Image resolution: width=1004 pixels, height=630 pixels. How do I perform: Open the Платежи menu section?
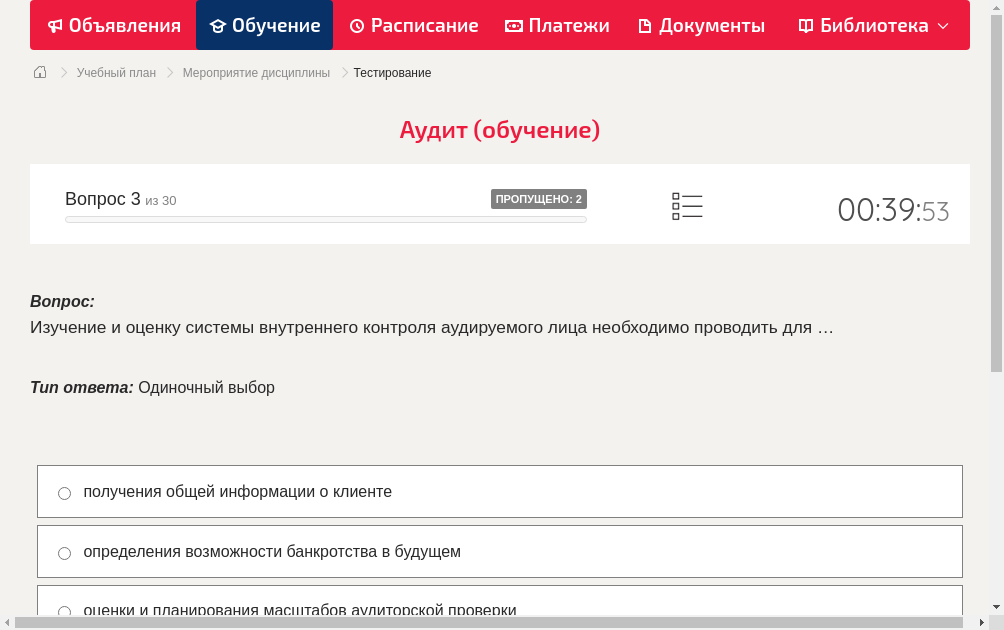point(557,25)
